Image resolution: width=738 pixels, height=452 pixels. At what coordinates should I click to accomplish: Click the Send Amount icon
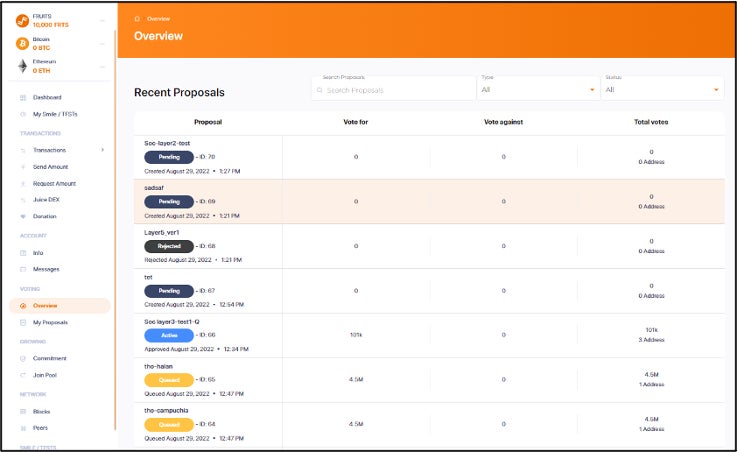point(23,167)
